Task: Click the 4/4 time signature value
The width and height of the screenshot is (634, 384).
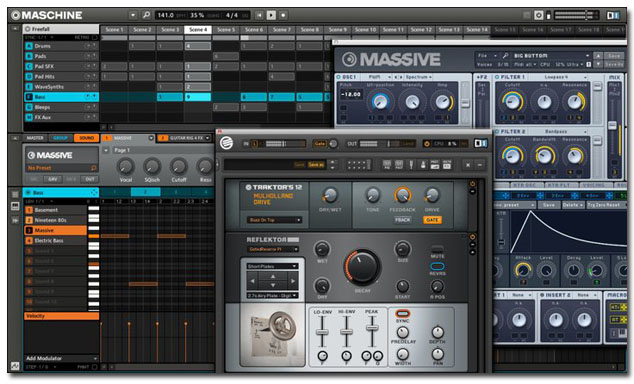Action: (232, 15)
